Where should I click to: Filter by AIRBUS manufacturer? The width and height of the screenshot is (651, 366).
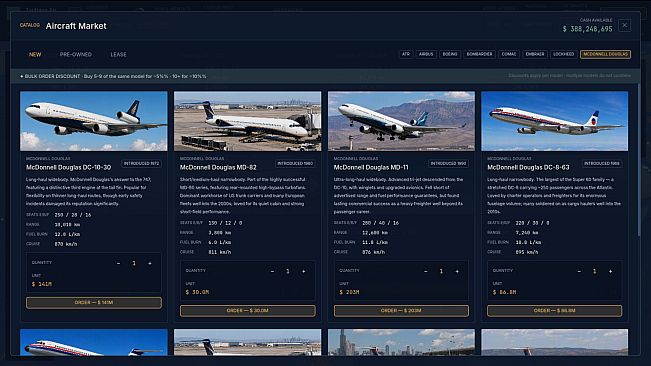(x=426, y=54)
